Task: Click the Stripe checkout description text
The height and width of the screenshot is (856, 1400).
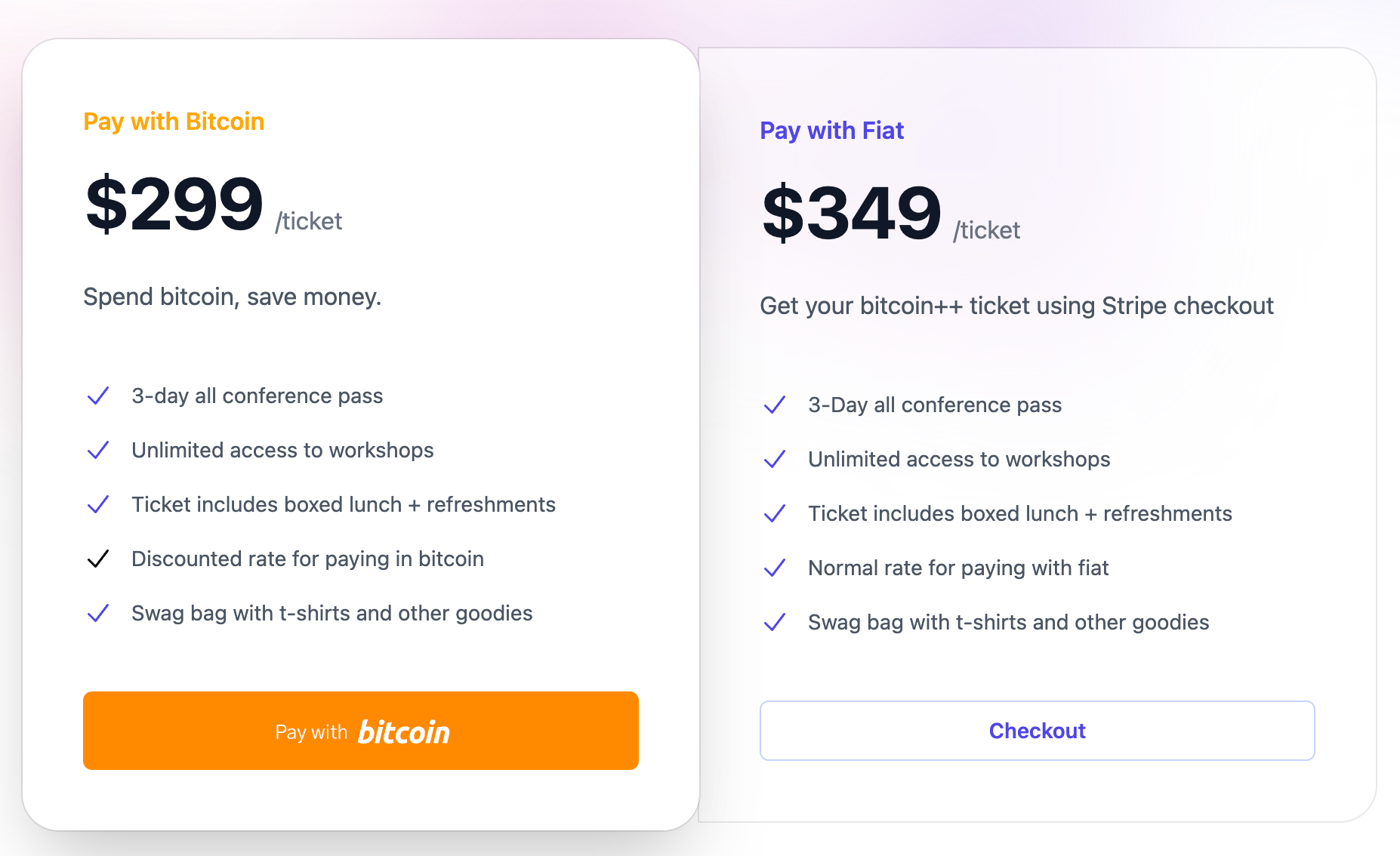Action: [x=1016, y=306]
